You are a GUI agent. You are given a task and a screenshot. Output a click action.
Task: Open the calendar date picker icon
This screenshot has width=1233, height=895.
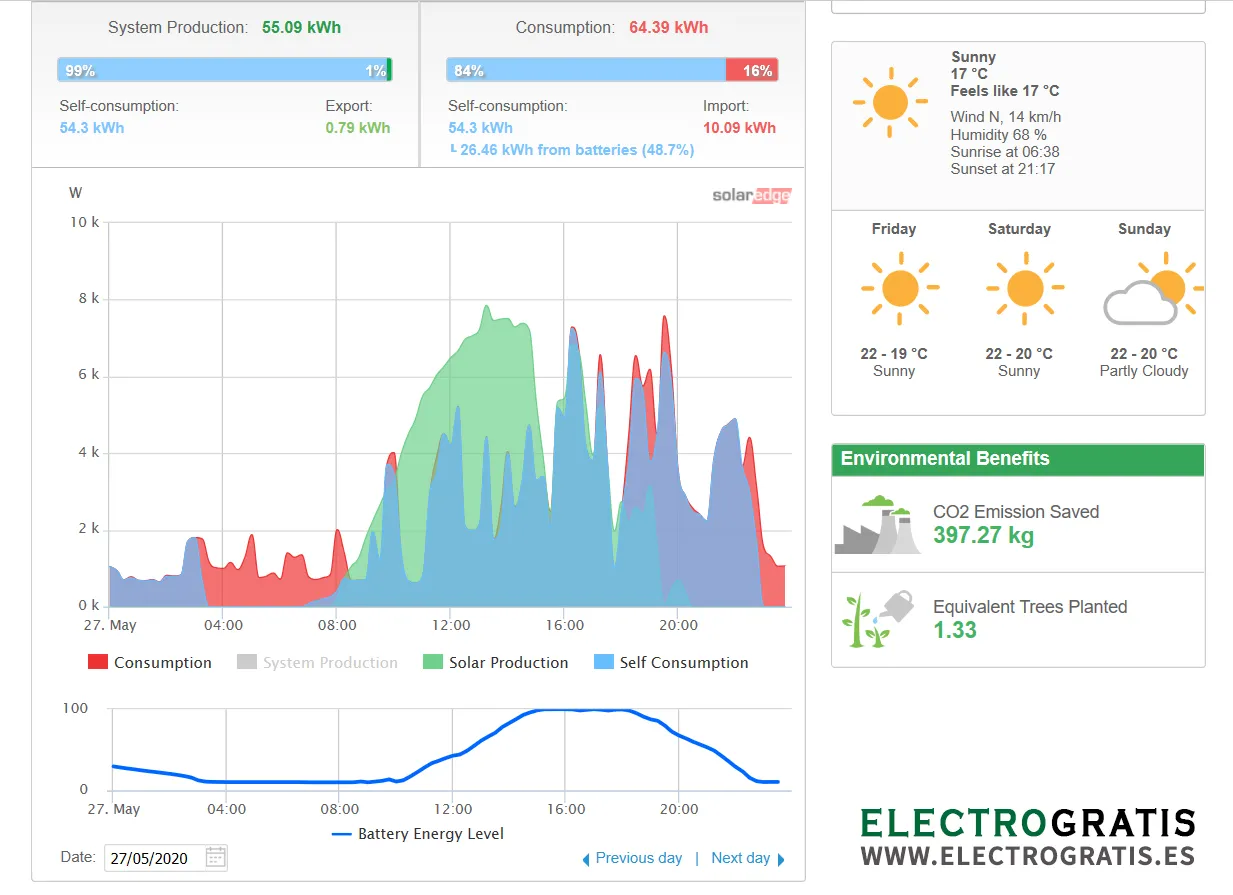point(216,857)
